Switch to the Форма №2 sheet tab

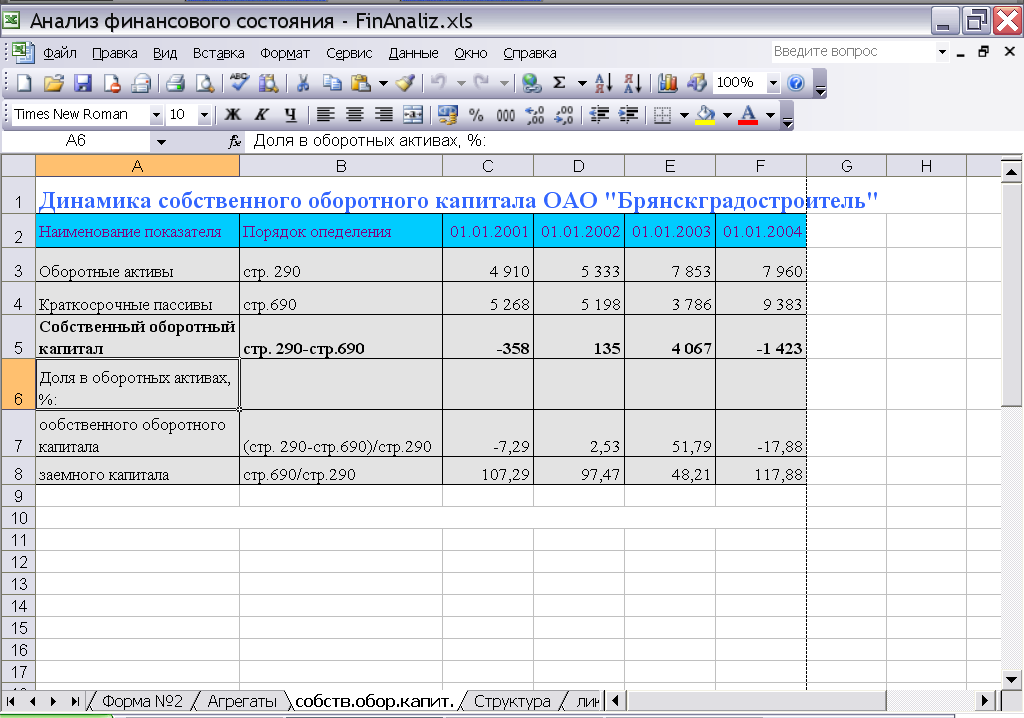(142, 702)
